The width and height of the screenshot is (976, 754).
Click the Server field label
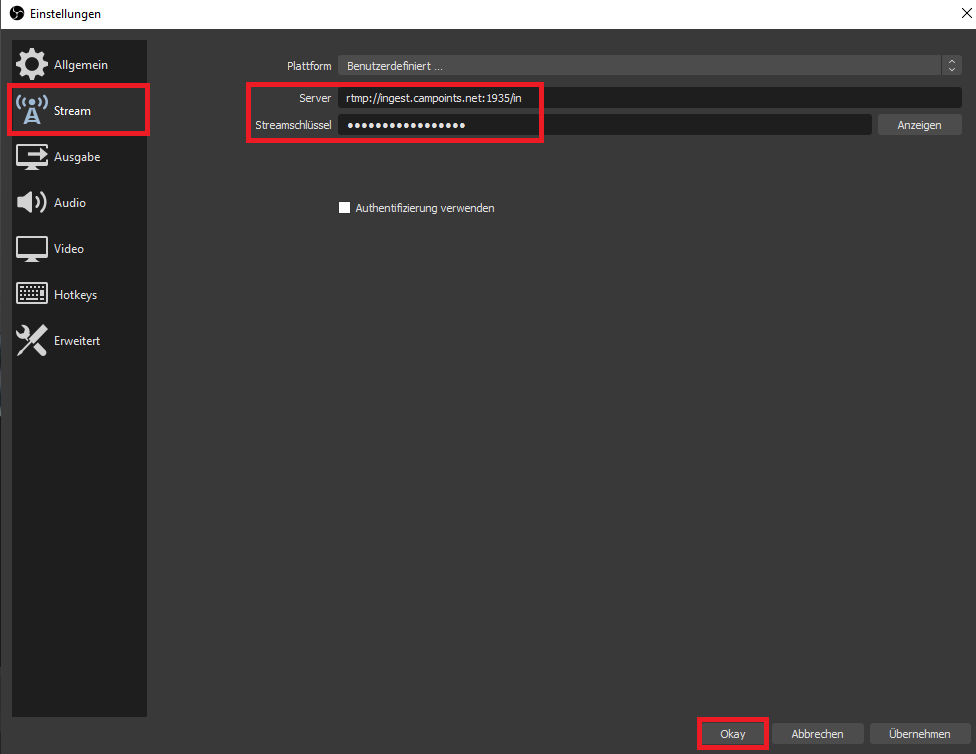coord(315,98)
